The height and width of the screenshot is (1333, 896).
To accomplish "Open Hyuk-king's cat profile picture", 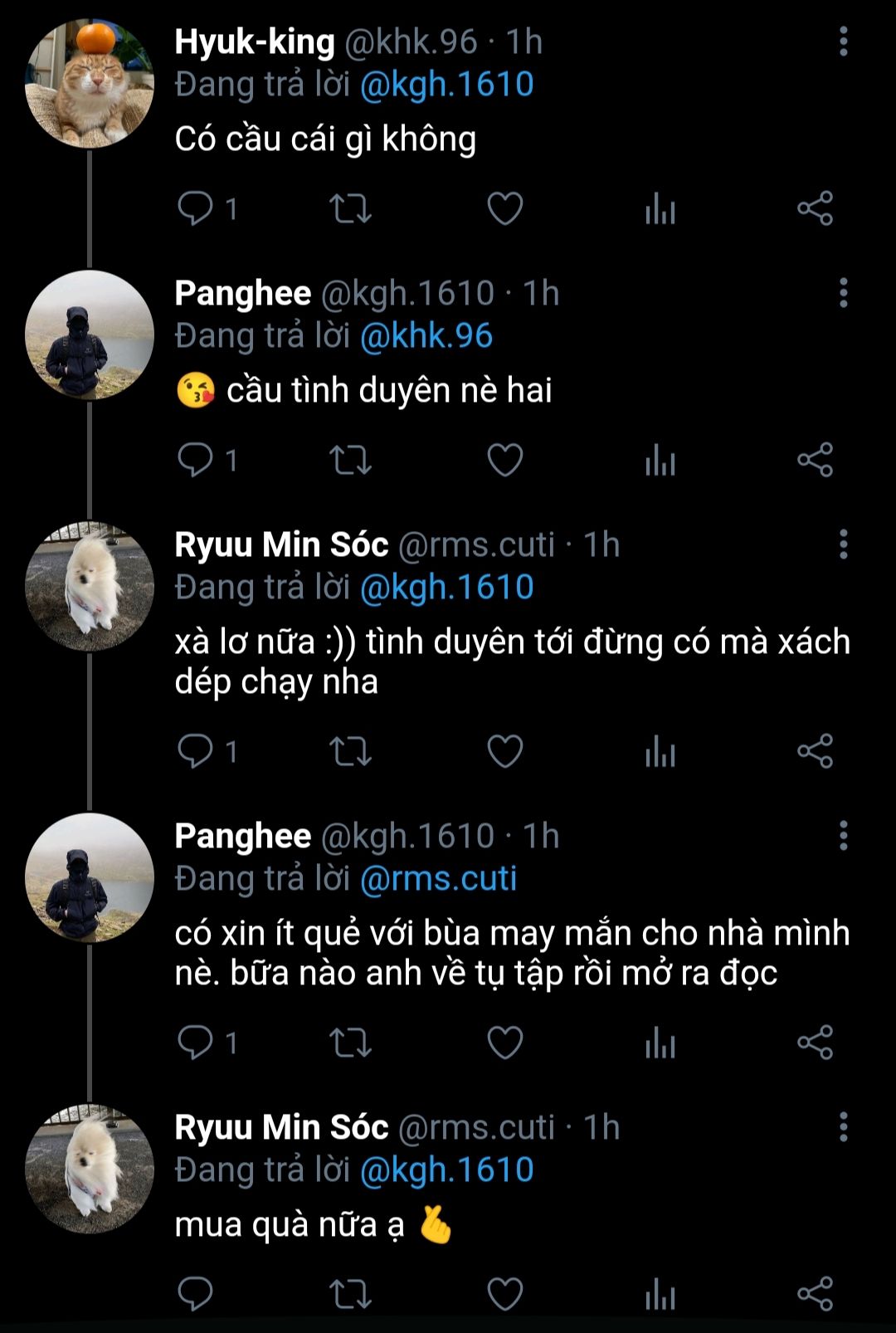I will point(90,85).
